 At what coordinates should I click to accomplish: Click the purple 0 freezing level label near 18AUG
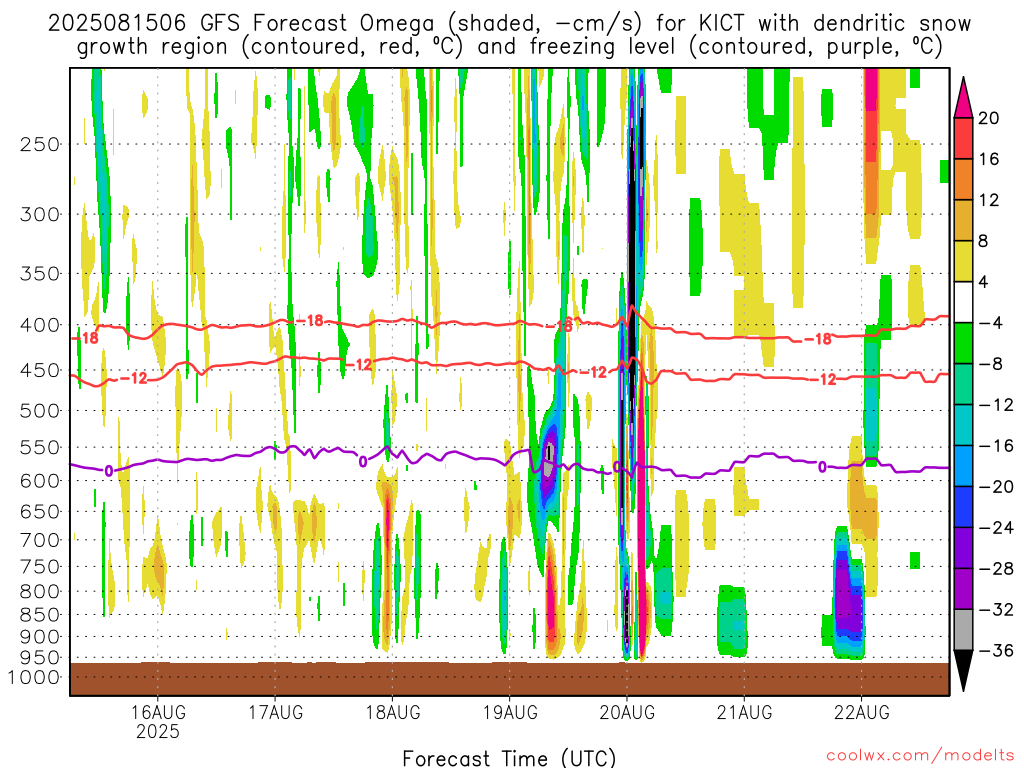click(362, 462)
